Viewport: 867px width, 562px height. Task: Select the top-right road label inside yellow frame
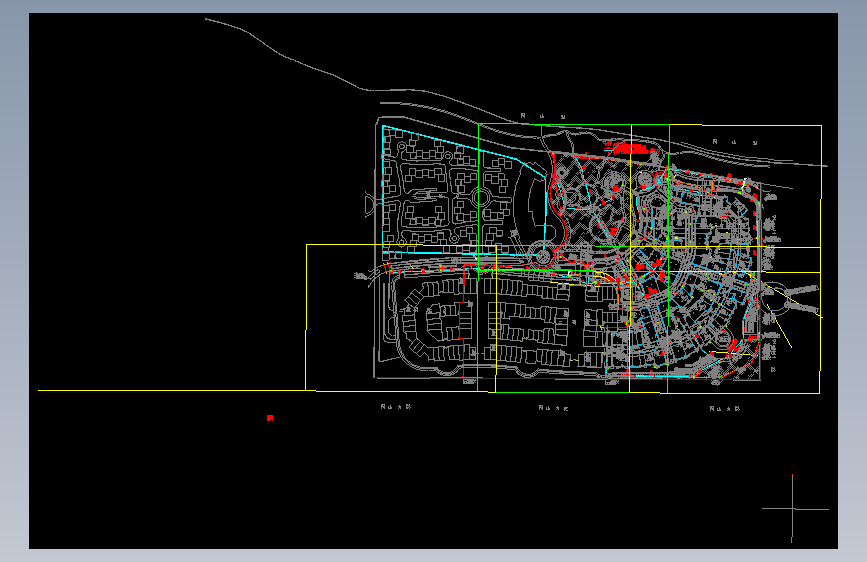point(735,142)
